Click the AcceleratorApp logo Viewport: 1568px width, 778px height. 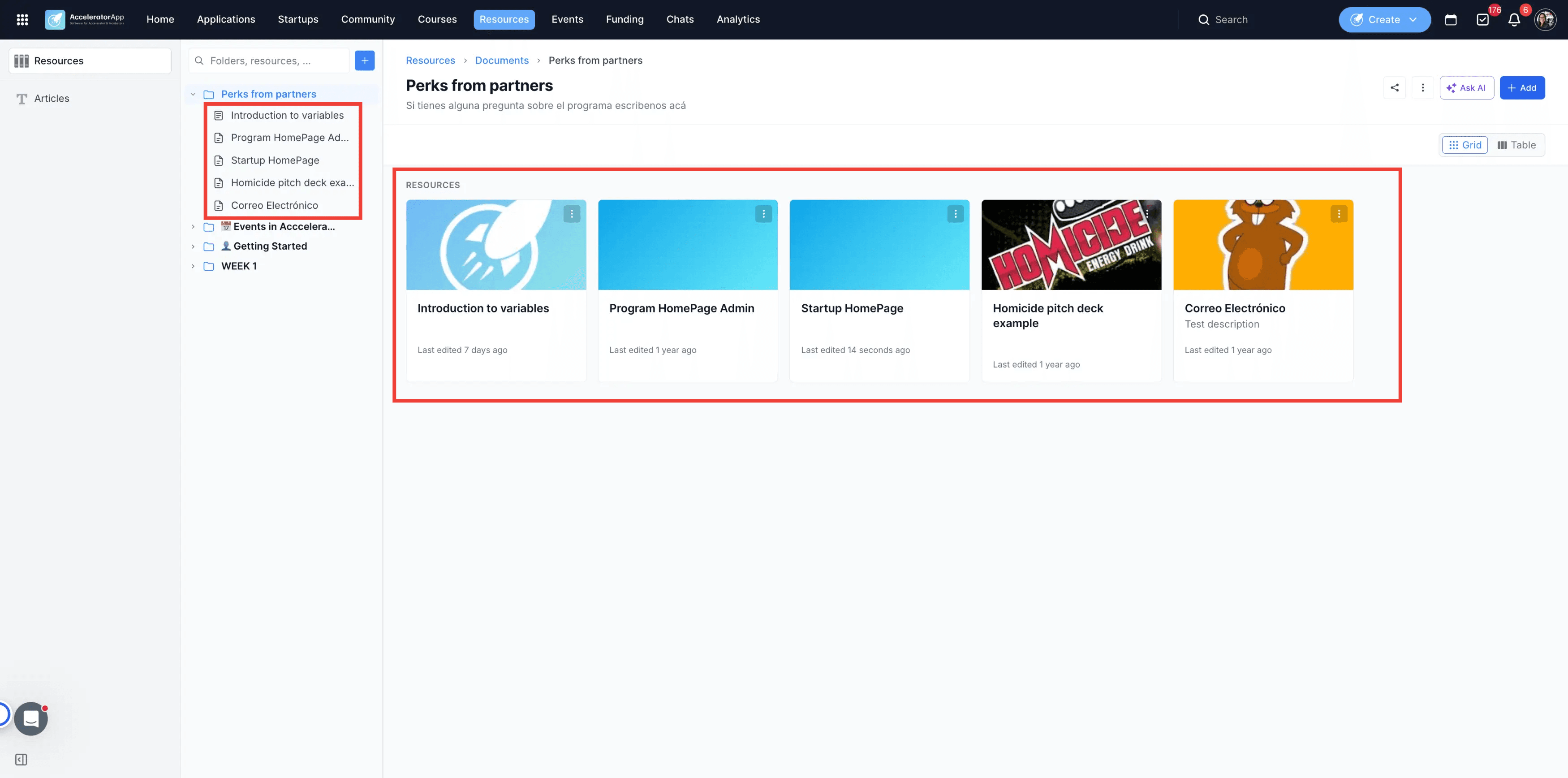[x=85, y=19]
